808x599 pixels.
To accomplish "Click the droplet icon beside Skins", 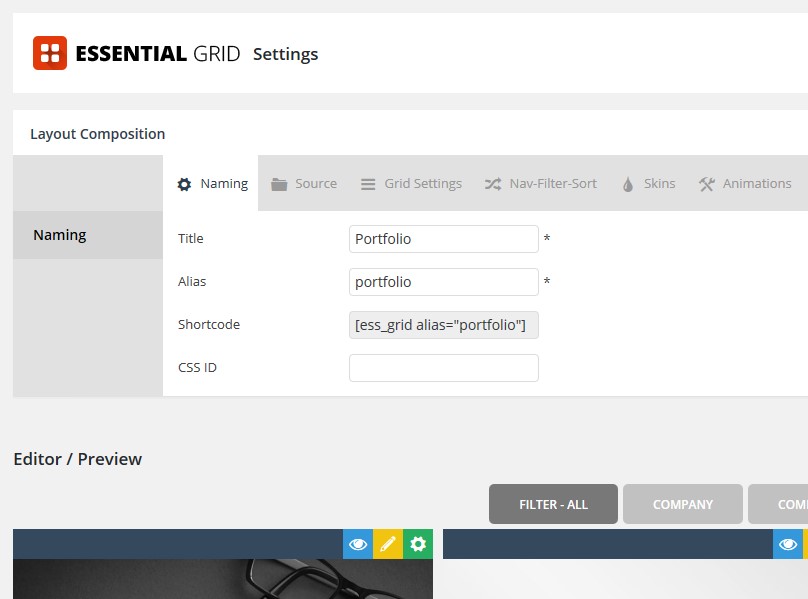I will click(x=628, y=184).
